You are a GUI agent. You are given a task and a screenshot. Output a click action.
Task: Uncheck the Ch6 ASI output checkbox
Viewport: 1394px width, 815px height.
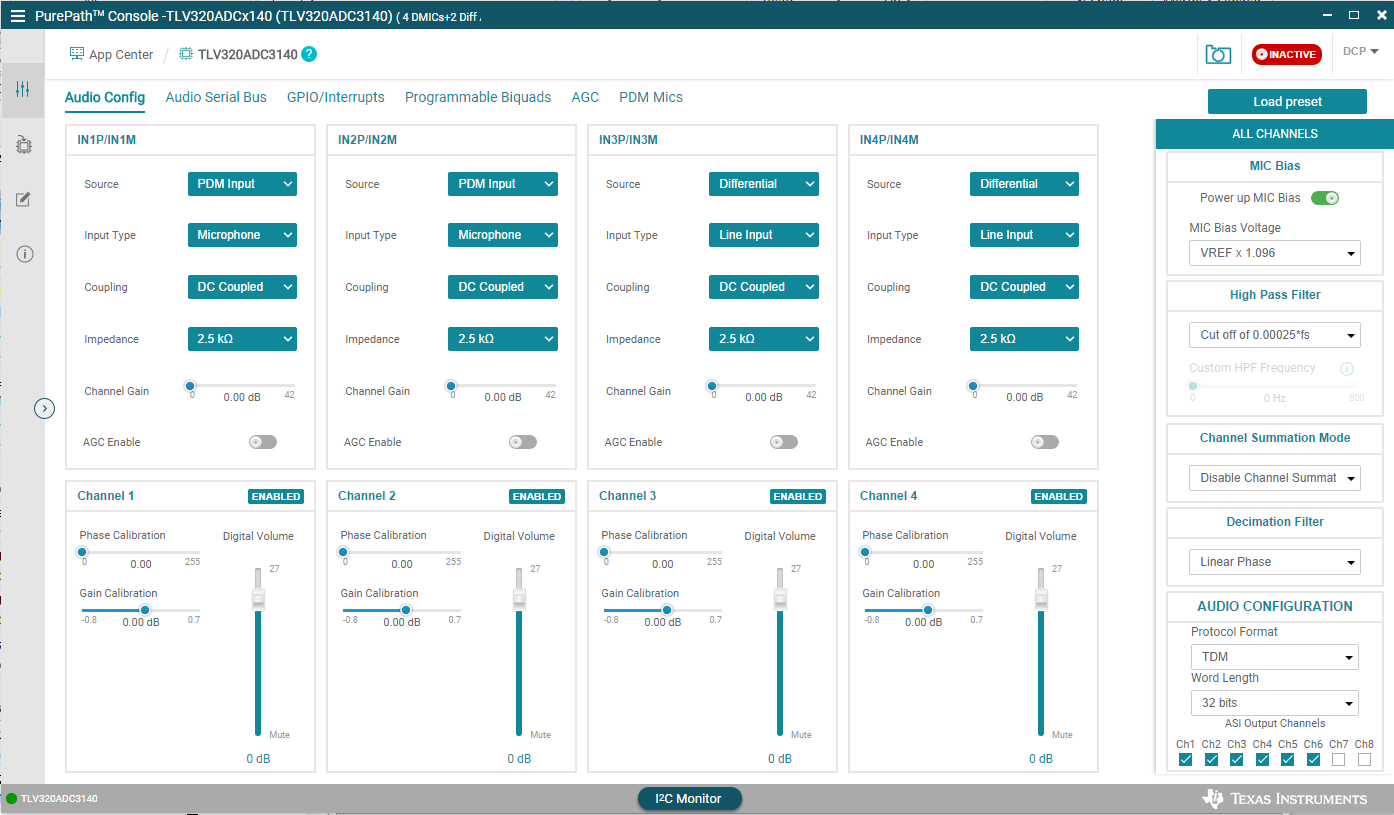click(x=1313, y=760)
